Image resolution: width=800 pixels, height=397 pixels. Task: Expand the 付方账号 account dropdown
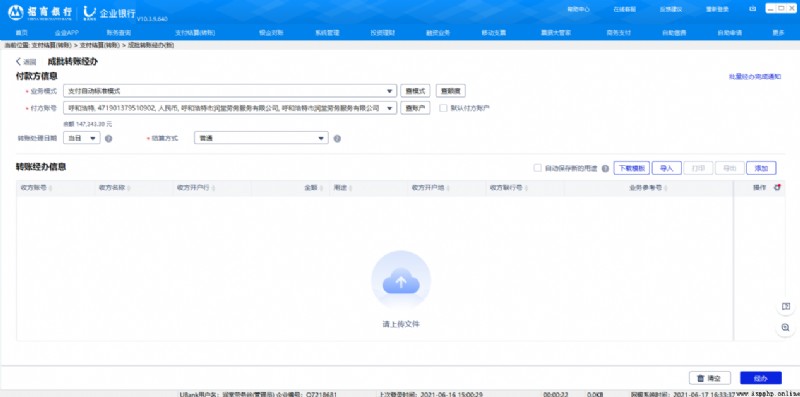click(x=230, y=108)
